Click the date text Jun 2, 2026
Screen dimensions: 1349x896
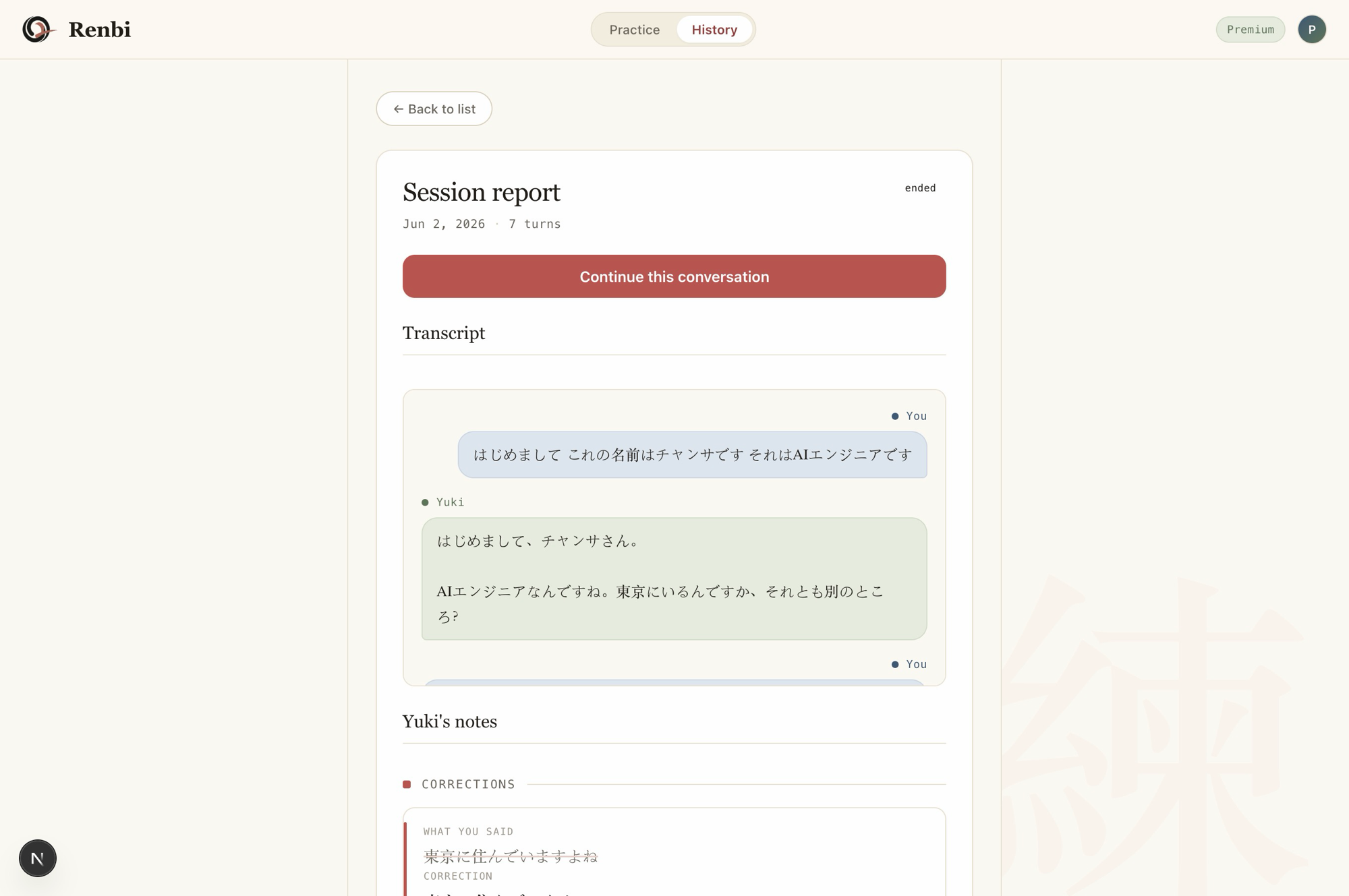coord(444,224)
